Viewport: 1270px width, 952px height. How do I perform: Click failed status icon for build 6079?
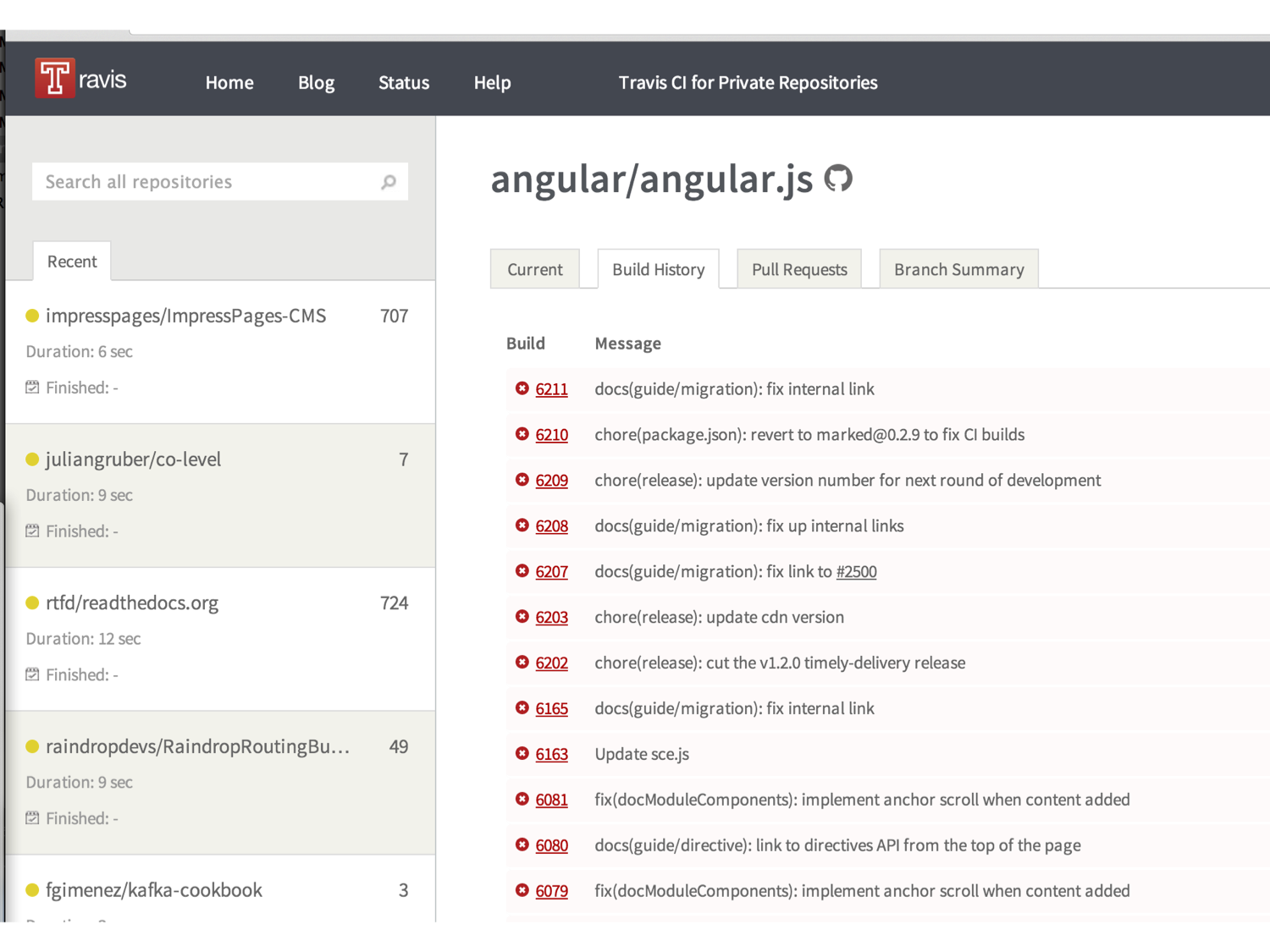pyautogui.click(x=522, y=891)
